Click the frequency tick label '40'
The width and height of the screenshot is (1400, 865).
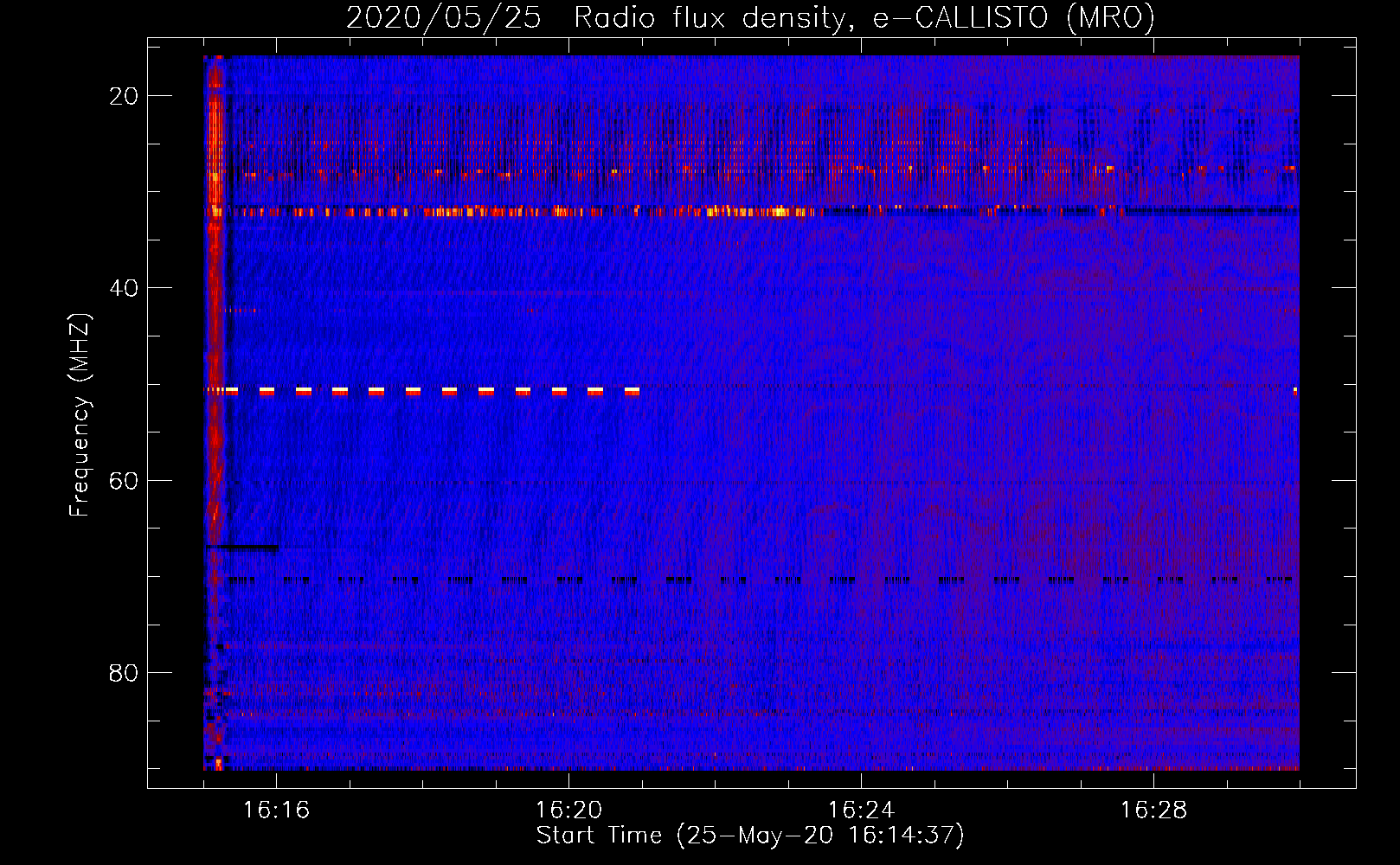click(x=124, y=288)
